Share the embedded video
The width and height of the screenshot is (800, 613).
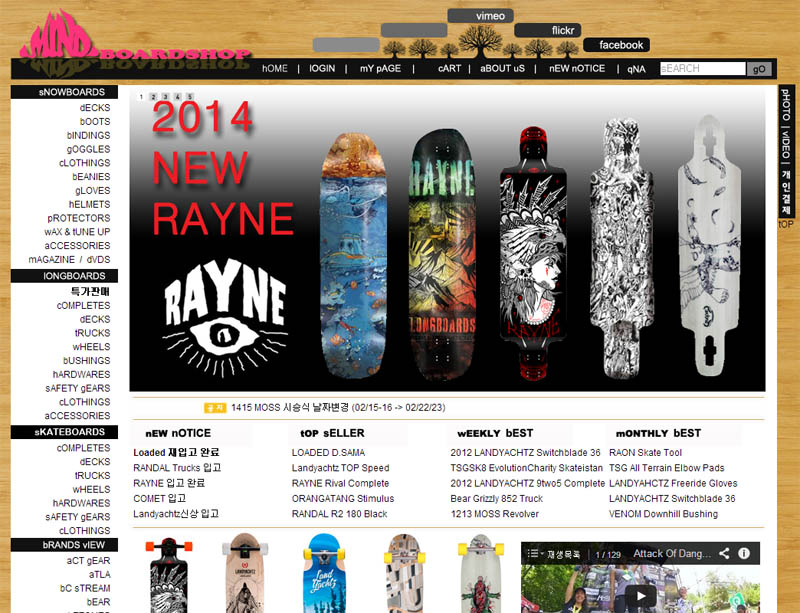724,553
